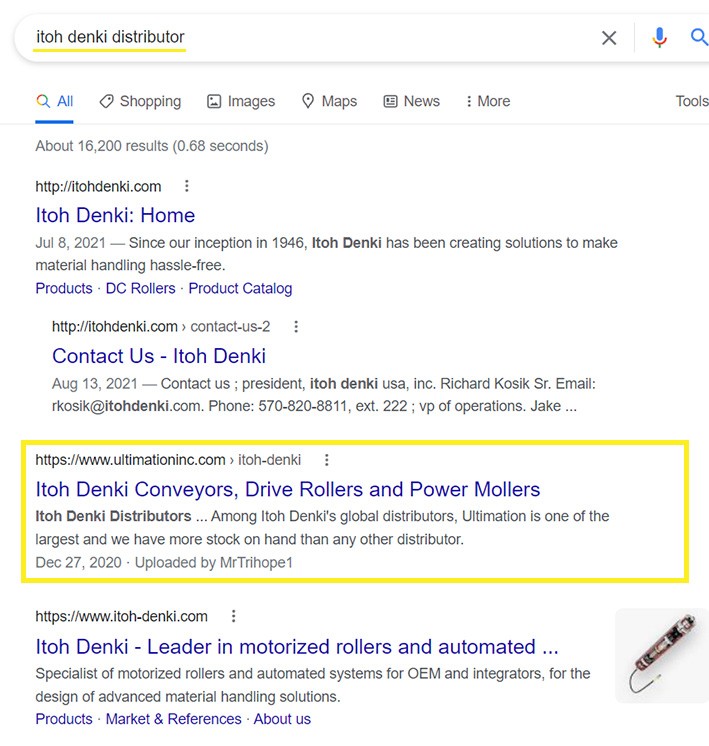Open 'Contact Us - Itoh Denki' result

(159, 356)
